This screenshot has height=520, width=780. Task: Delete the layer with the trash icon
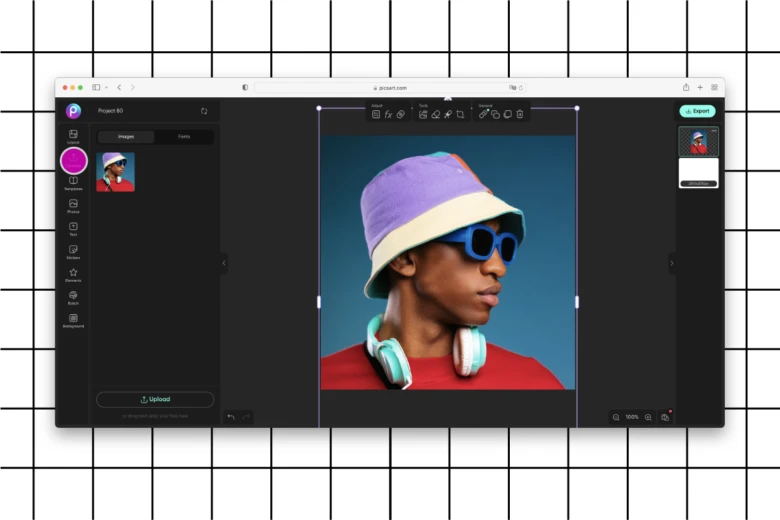[520, 115]
